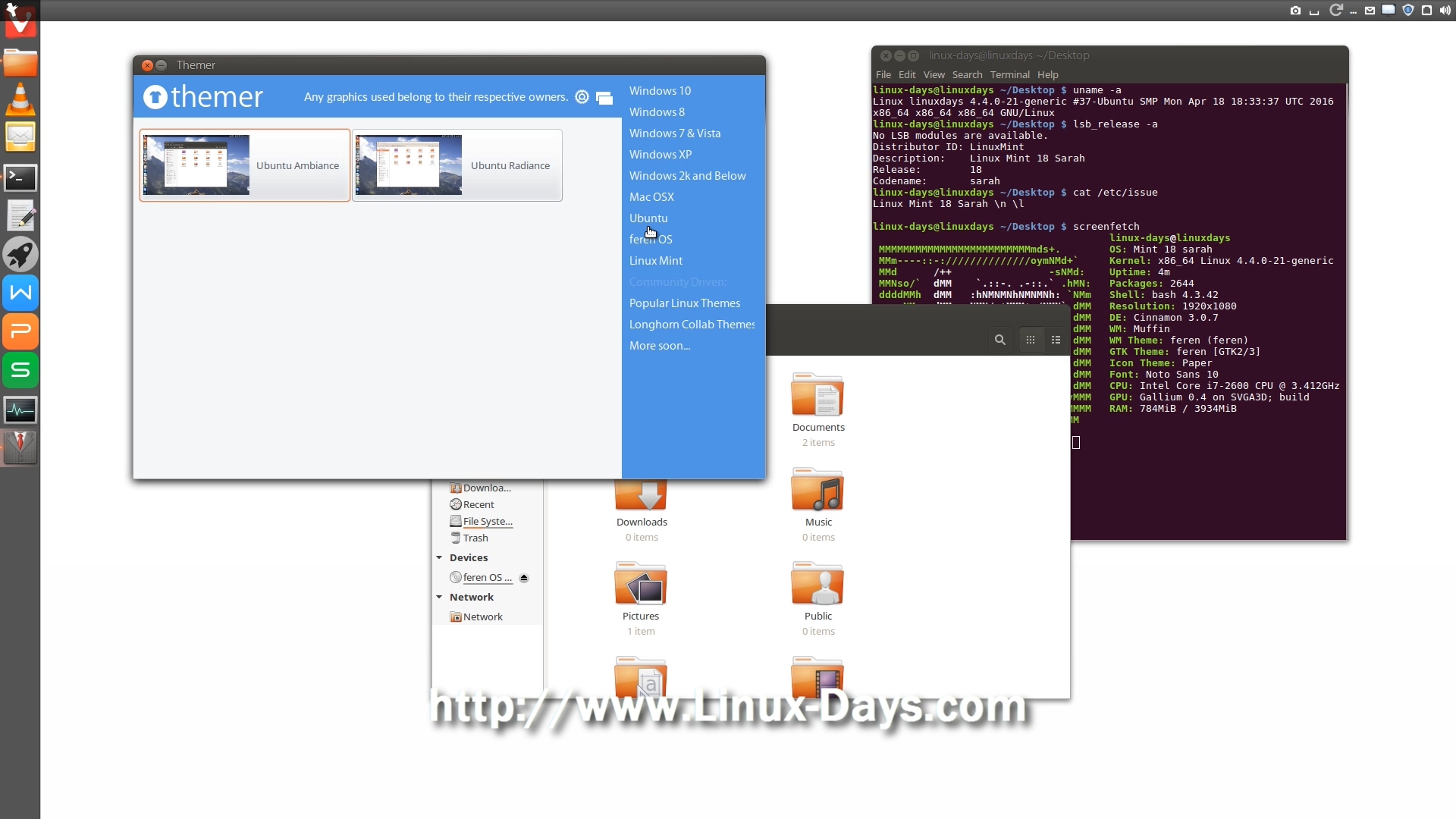Open the terminal File menu
The height and width of the screenshot is (819, 1456).
point(883,74)
